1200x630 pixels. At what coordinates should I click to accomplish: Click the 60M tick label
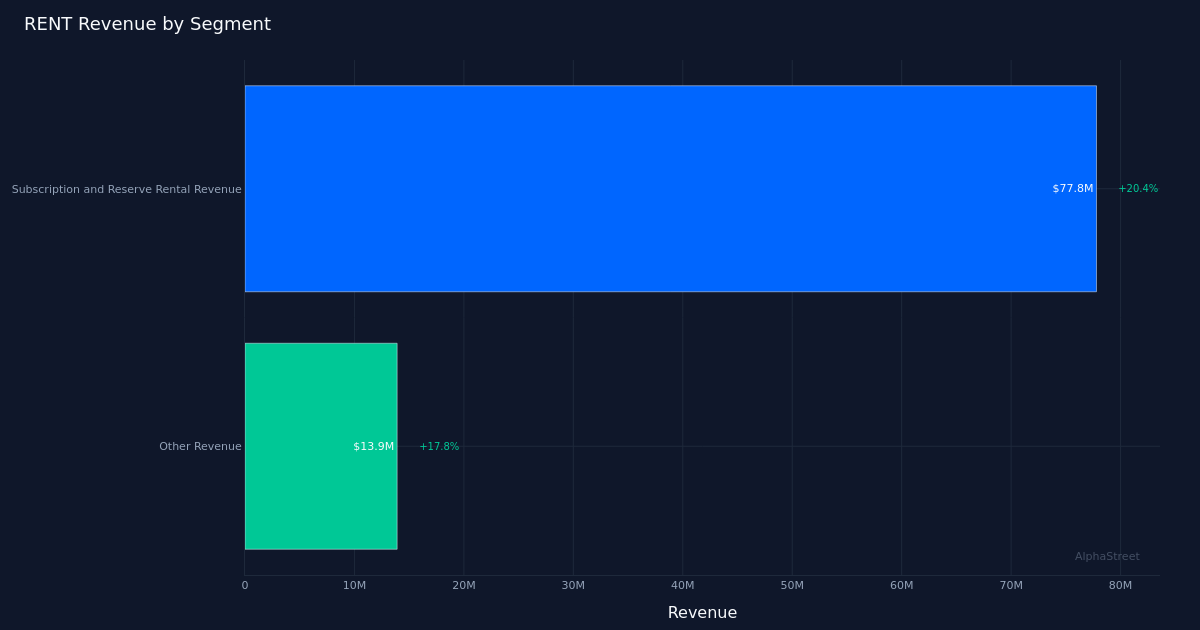click(901, 586)
